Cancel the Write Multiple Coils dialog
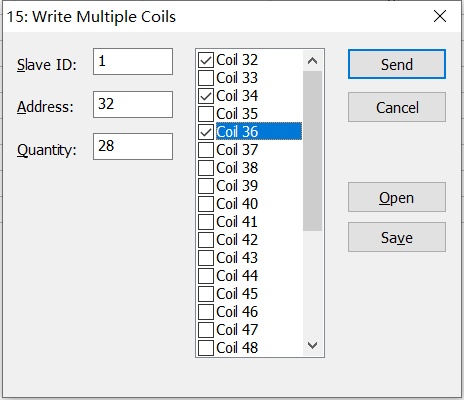This screenshot has width=464, height=400. (397, 107)
